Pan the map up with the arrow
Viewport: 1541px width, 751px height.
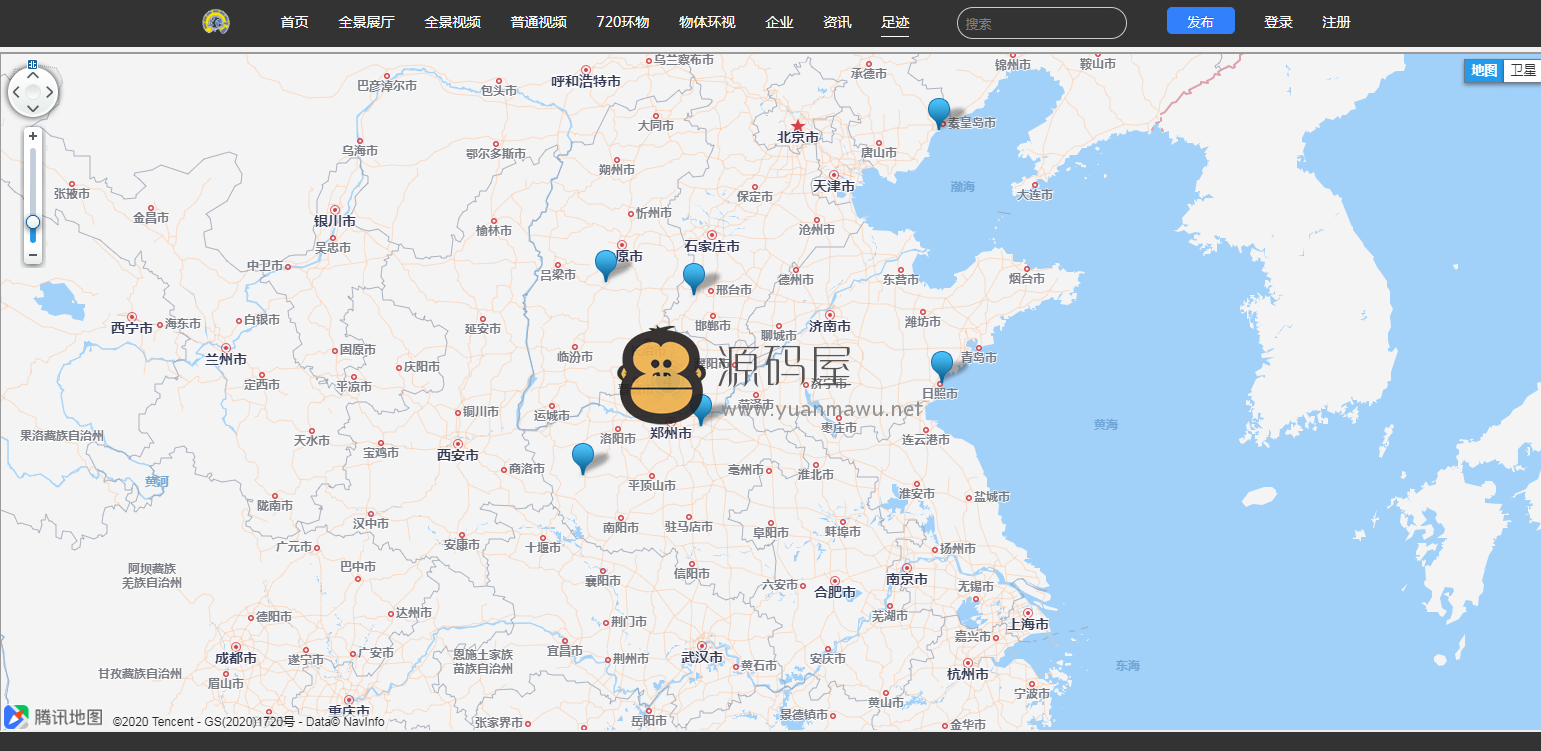pyautogui.click(x=33, y=76)
